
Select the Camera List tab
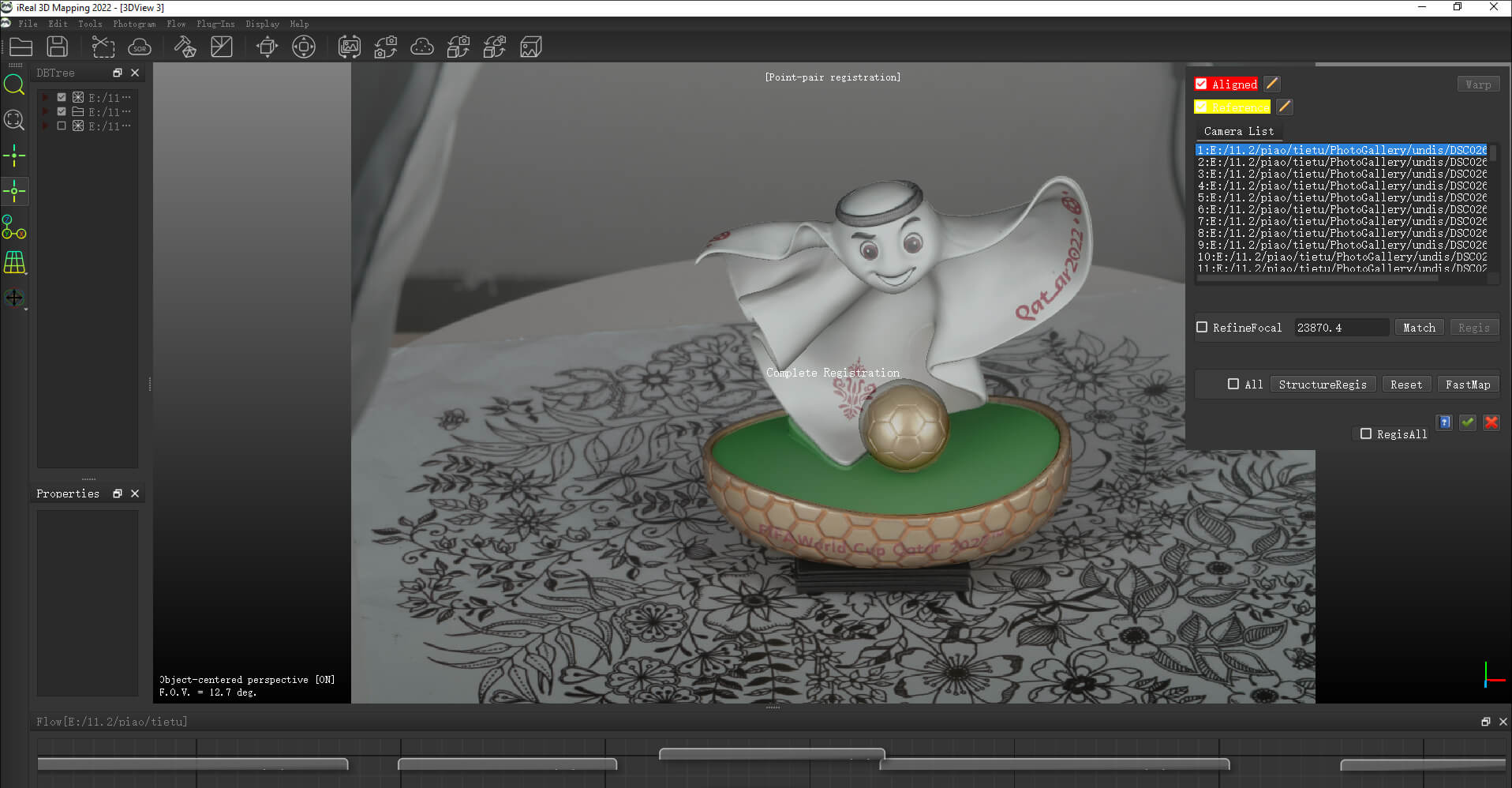coord(1238,131)
